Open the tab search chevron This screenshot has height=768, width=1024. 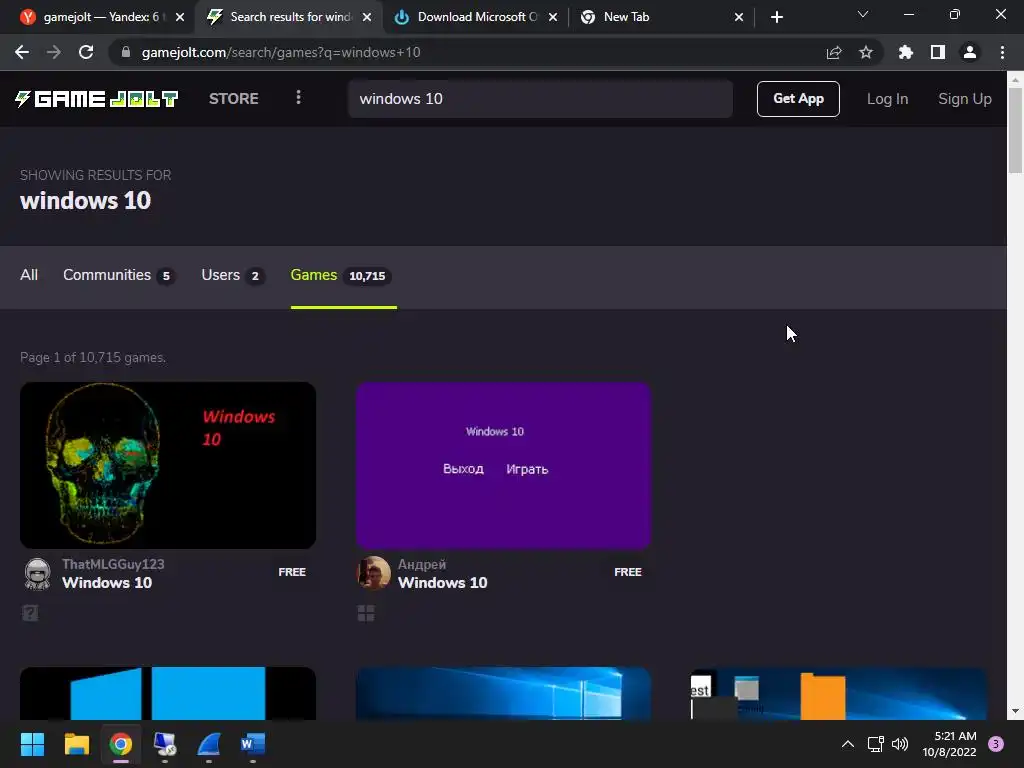[x=863, y=14]
